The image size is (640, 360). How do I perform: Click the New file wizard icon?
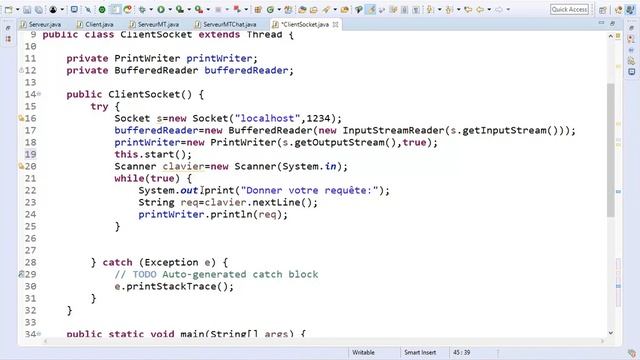click(8, 9)
